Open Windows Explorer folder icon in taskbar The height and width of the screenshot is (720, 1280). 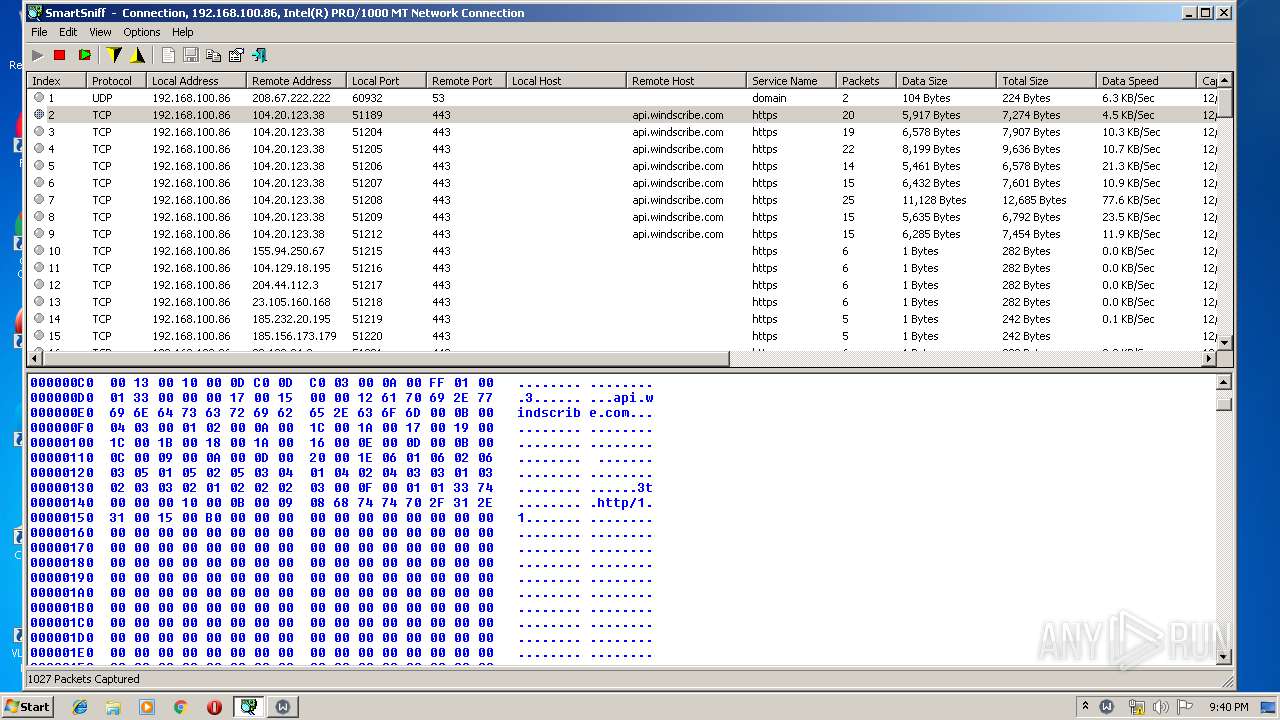tap(113, 707)
